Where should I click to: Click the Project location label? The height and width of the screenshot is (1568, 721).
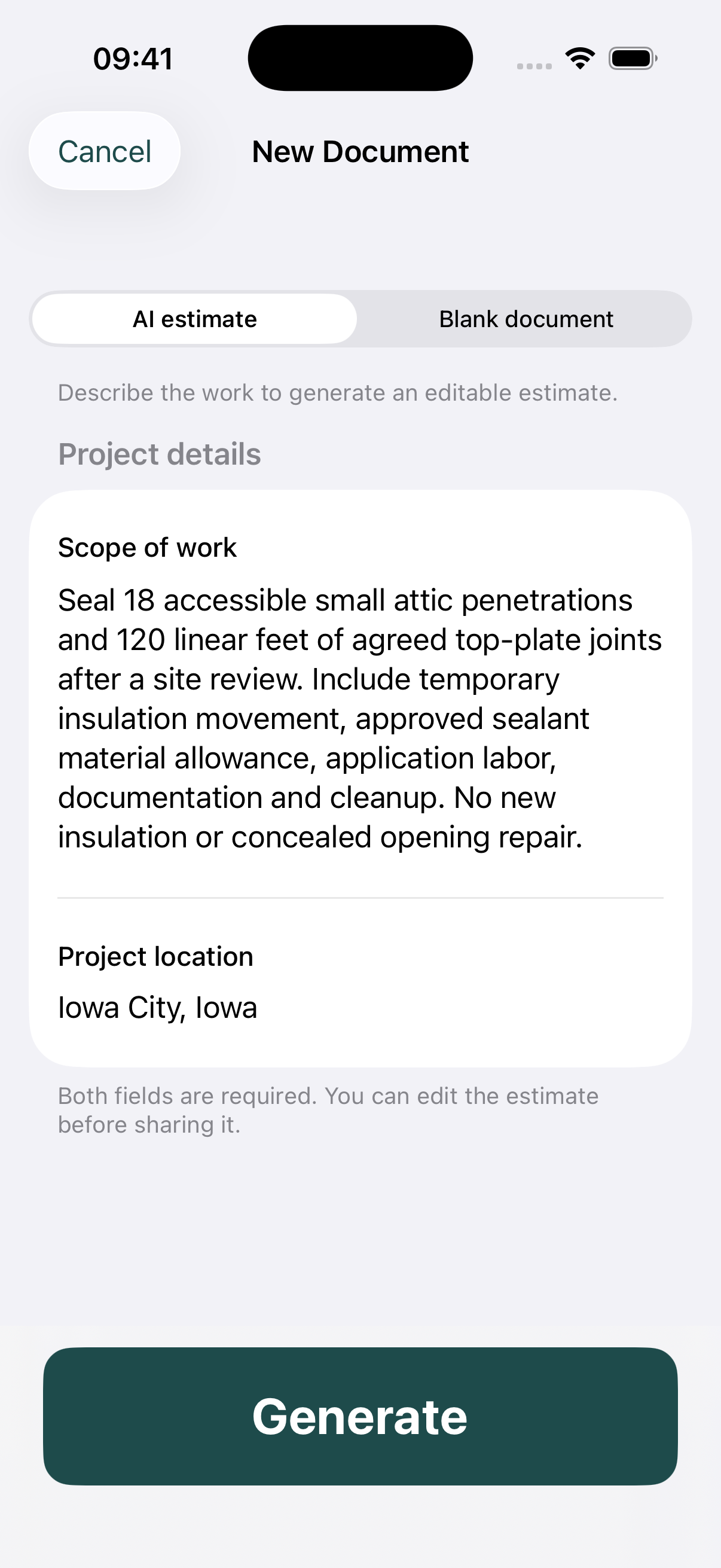tap(156, 956)
